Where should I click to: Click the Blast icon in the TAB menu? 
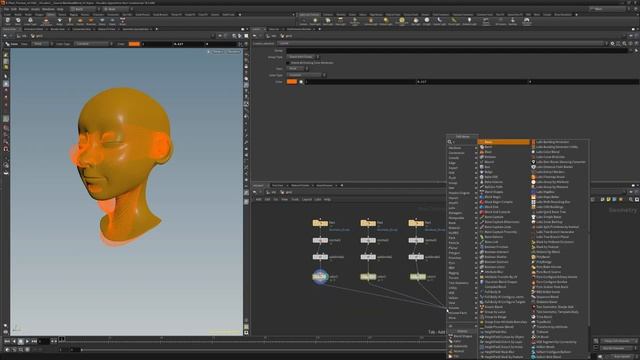point(482,152)
